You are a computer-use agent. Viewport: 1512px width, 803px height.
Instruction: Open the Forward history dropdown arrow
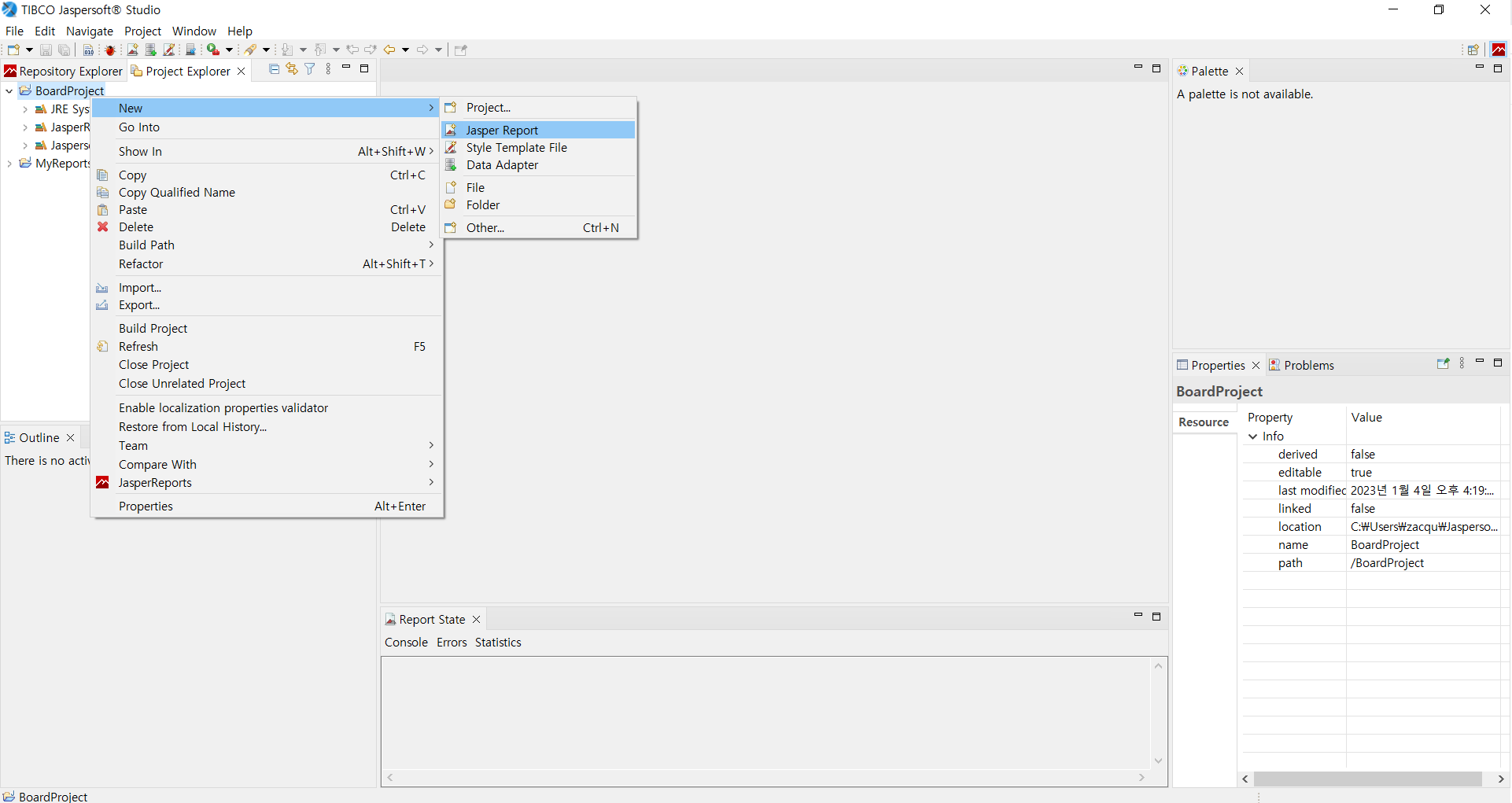click(438, 50)
